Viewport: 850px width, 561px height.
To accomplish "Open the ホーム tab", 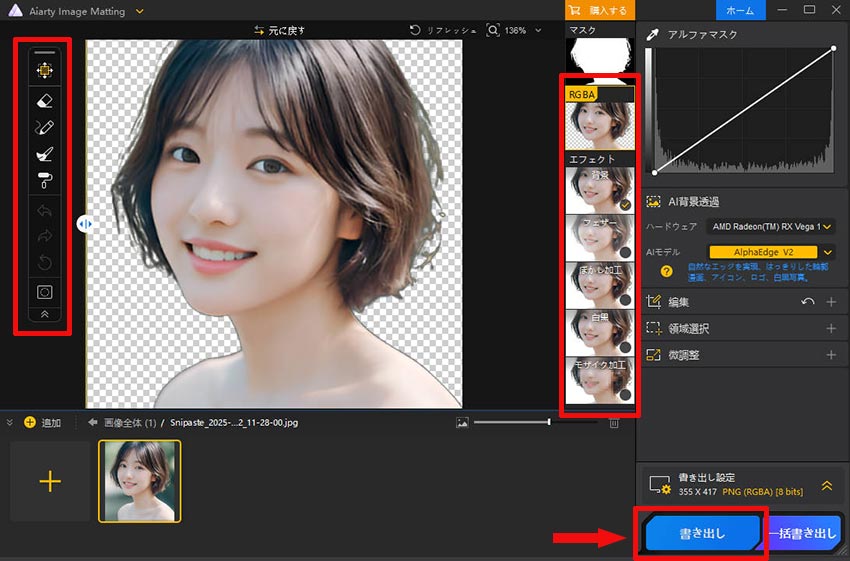I will tap(740, 10).
